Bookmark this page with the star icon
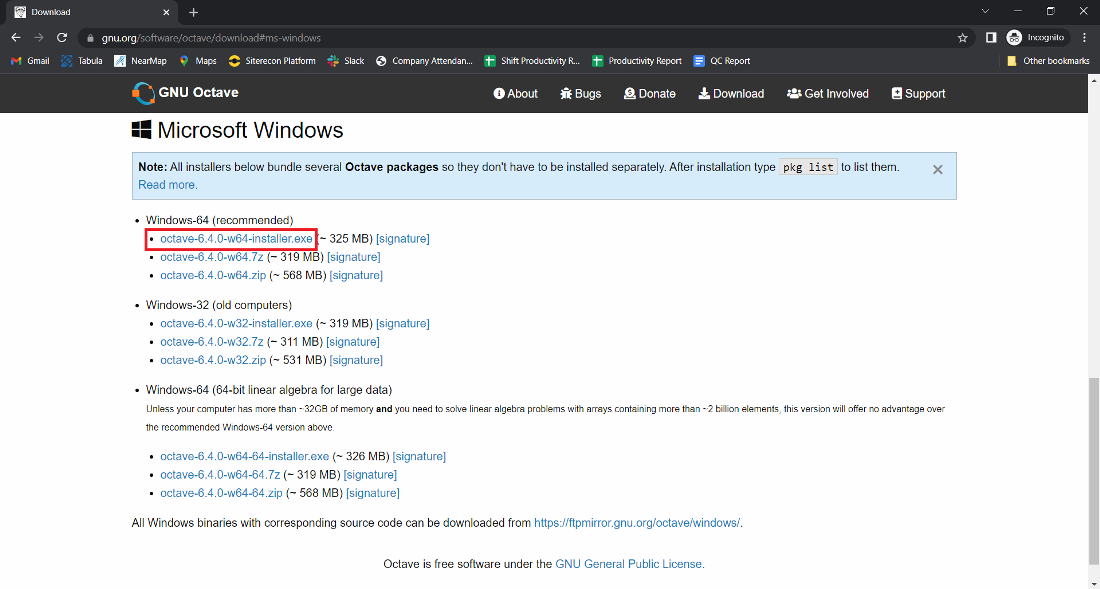The width and height of the screenshot is (1100, 589). [x=962, y=38]
